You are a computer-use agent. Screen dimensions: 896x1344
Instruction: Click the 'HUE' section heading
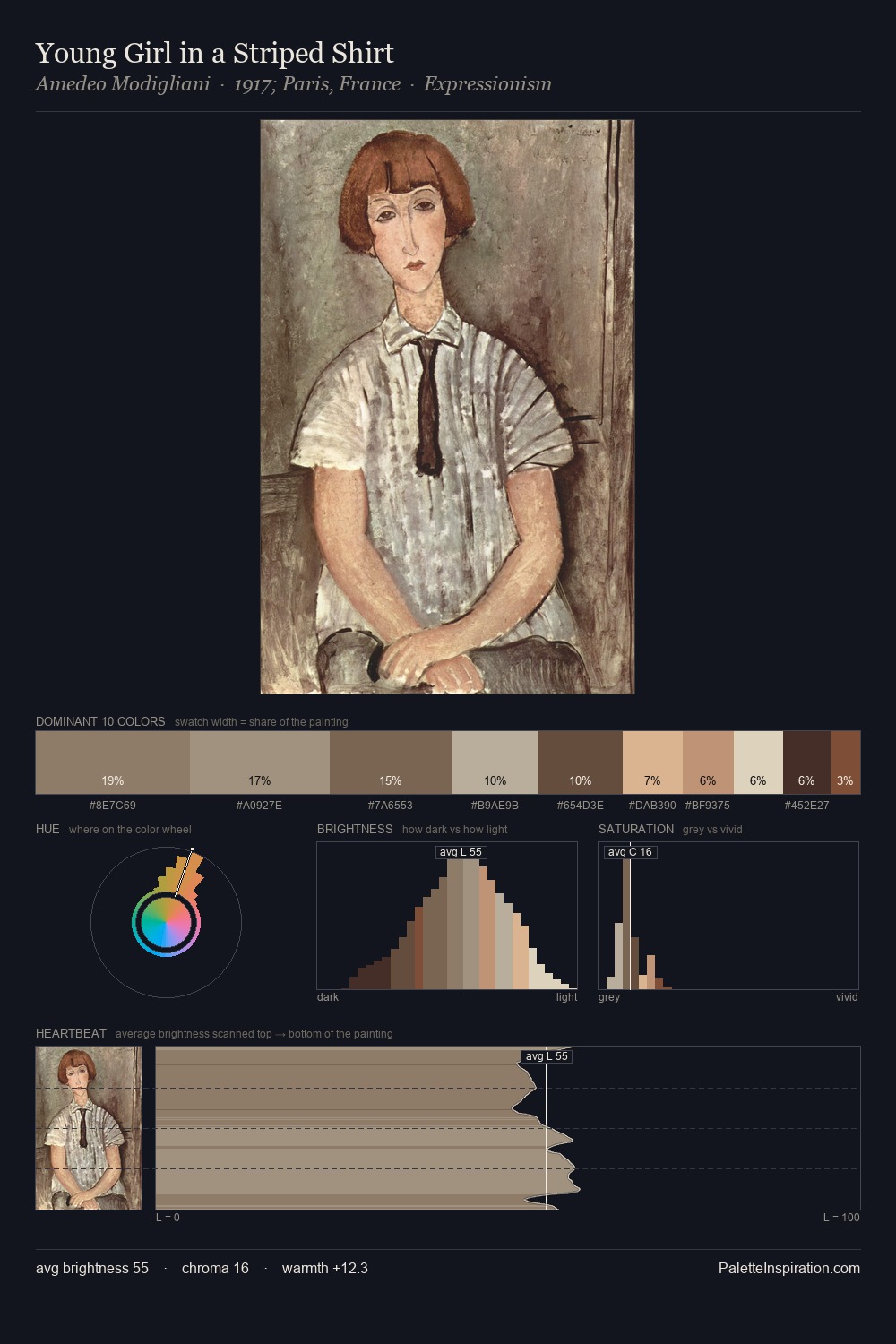point(47,829)
